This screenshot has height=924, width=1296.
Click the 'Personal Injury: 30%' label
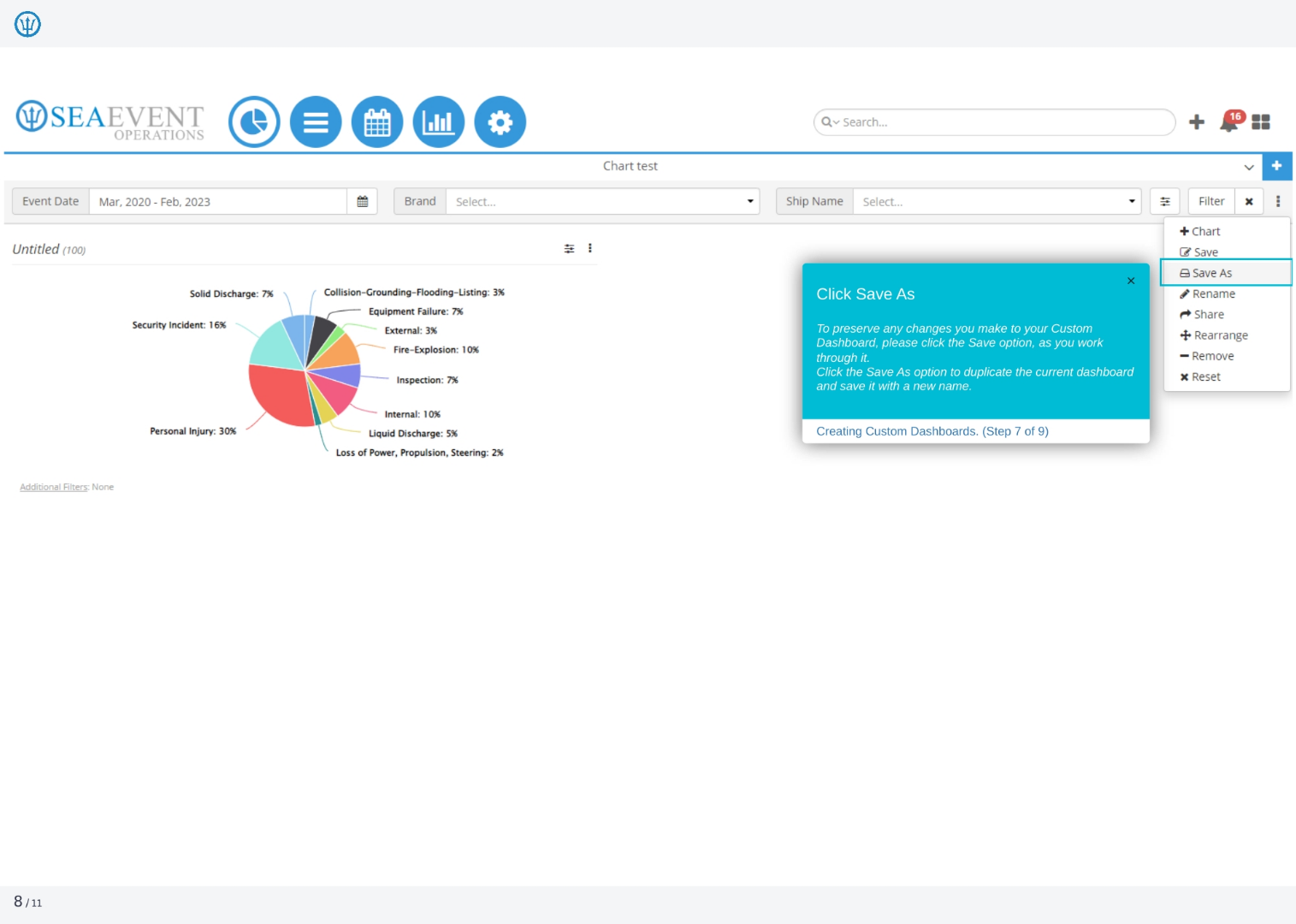point(193,431)
